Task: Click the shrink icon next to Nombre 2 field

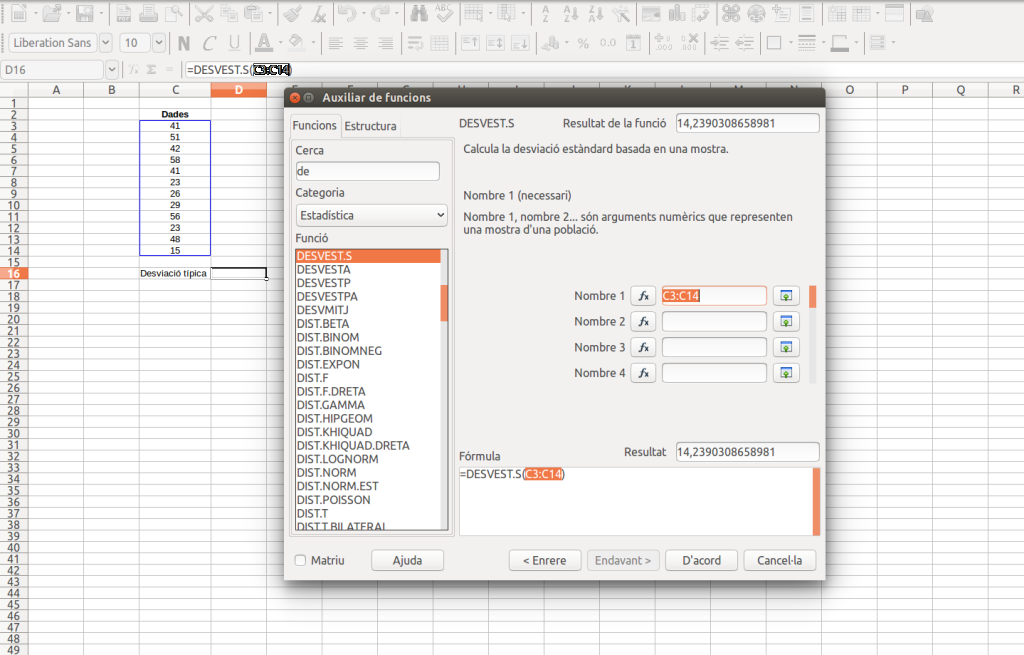Action: [x=787, y=322]
